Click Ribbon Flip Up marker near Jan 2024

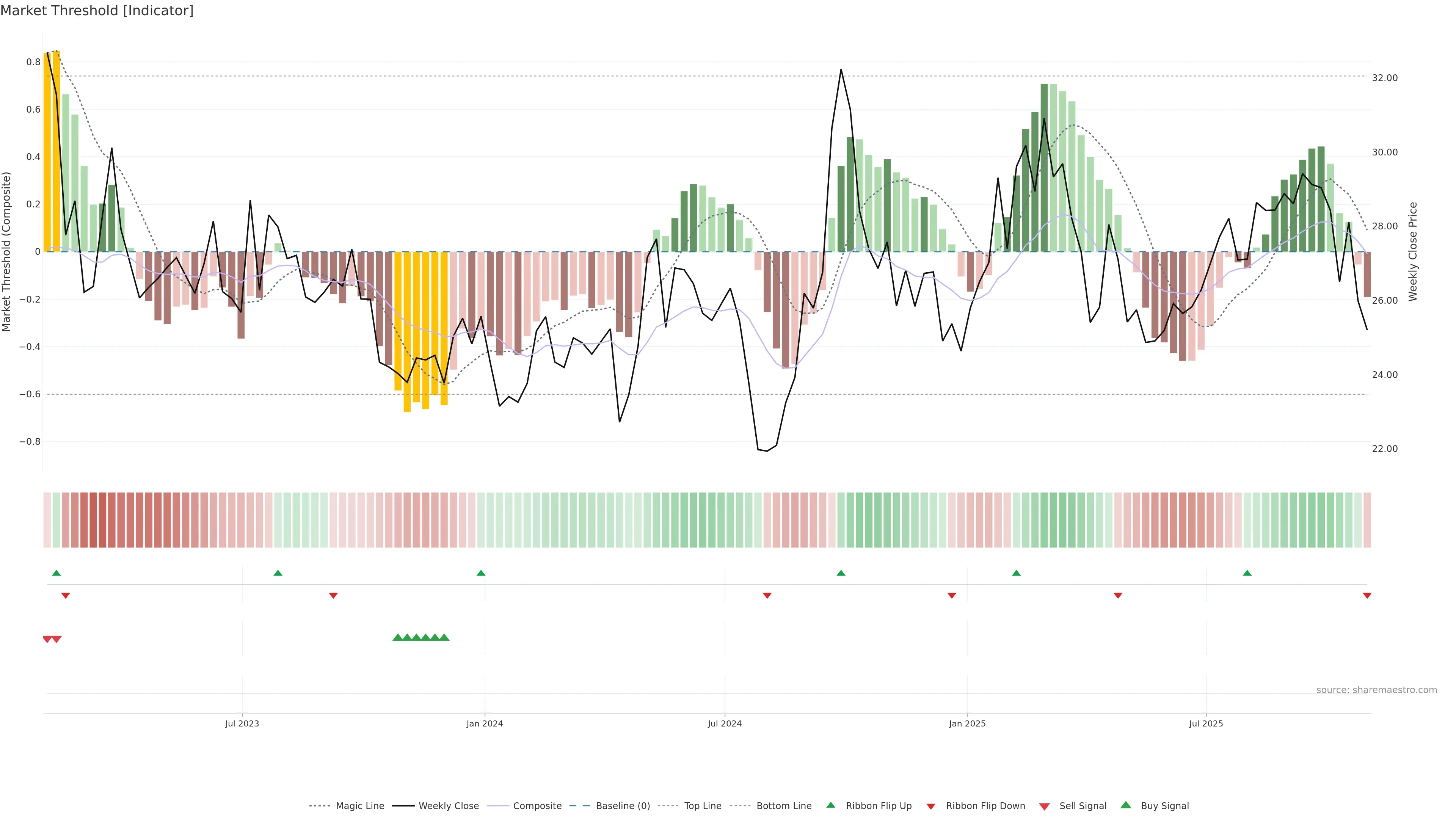point(481,573)
